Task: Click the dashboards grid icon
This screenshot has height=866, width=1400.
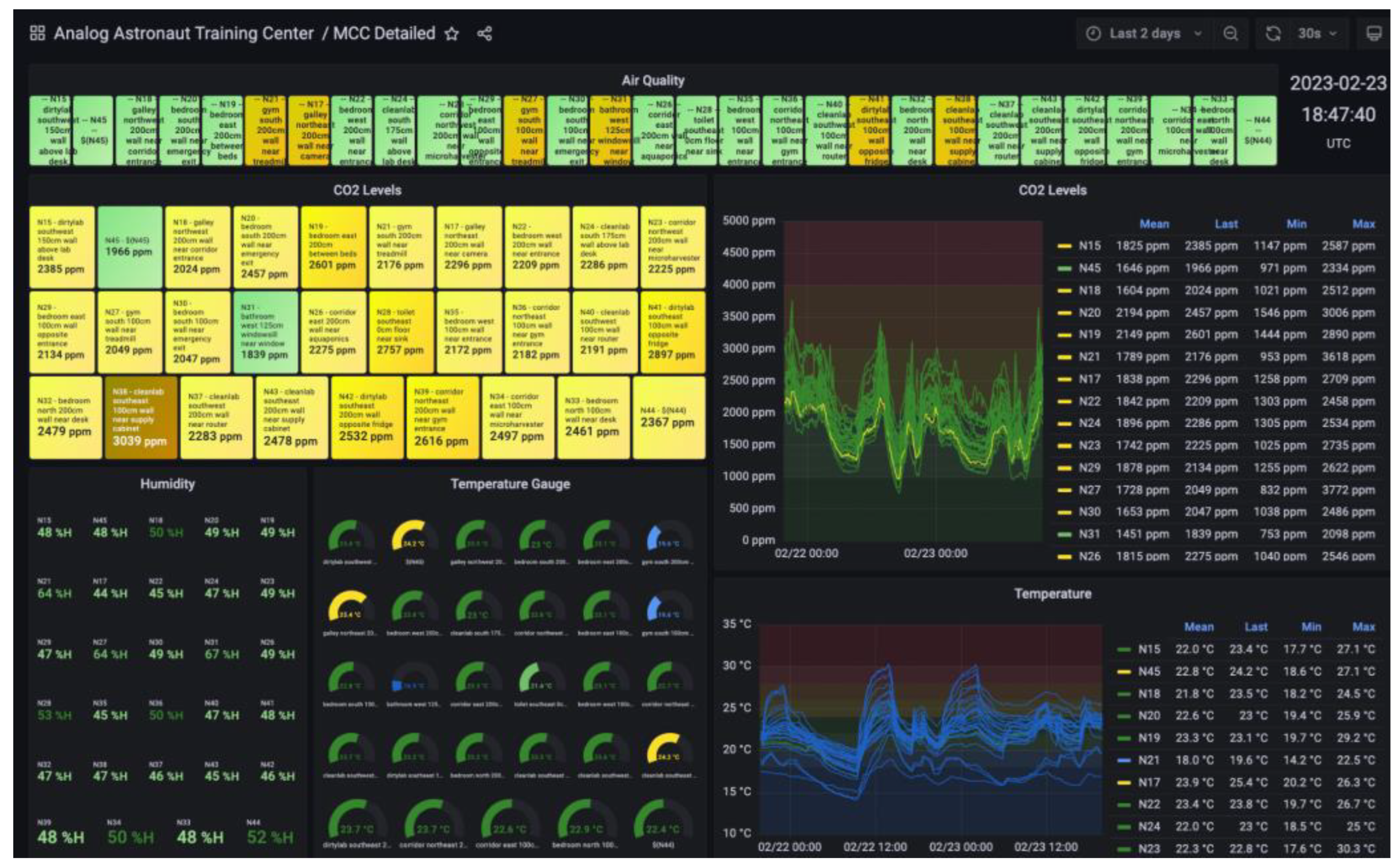Action: click(37, 33)
